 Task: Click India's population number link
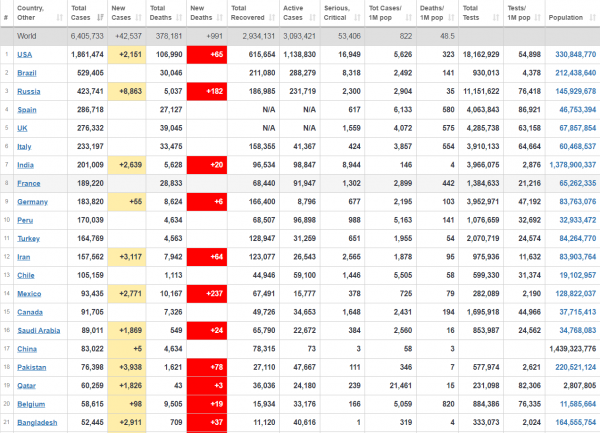tap(572, 165)
